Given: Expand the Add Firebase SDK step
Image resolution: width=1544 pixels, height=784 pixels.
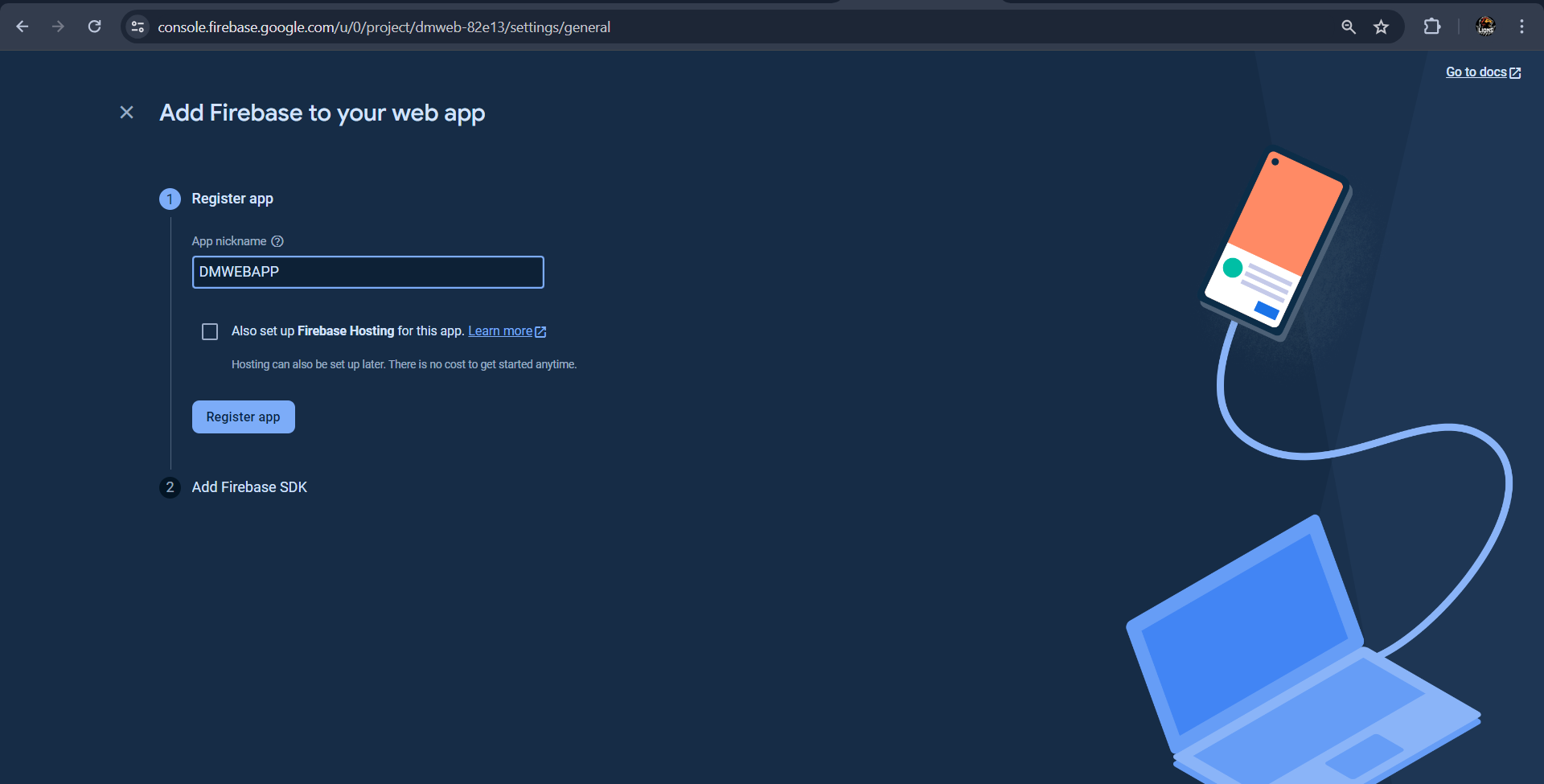Looking at the screenshot, I should click(x=249, y=487).
